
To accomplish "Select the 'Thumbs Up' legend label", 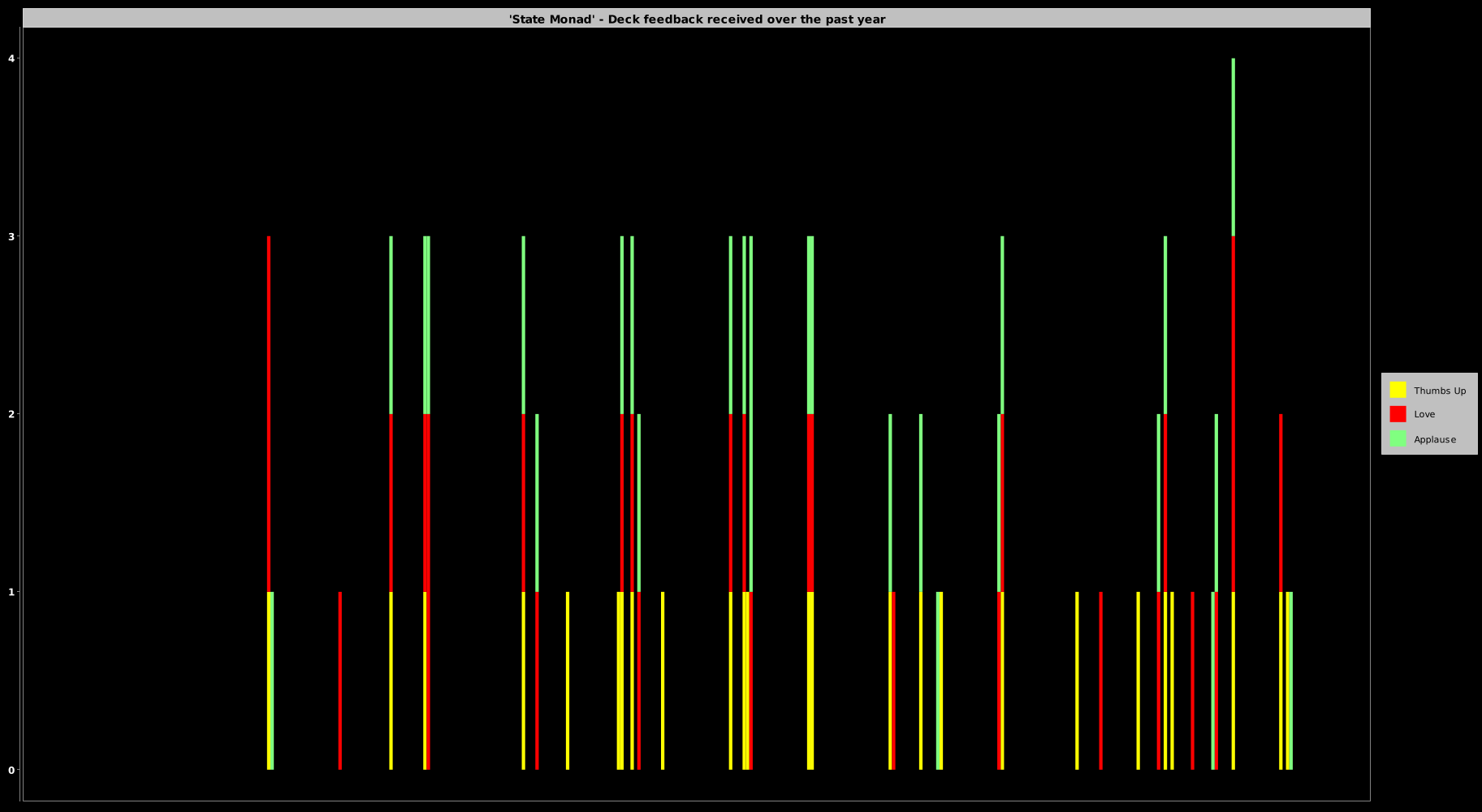I will (x=1440, y=391).
